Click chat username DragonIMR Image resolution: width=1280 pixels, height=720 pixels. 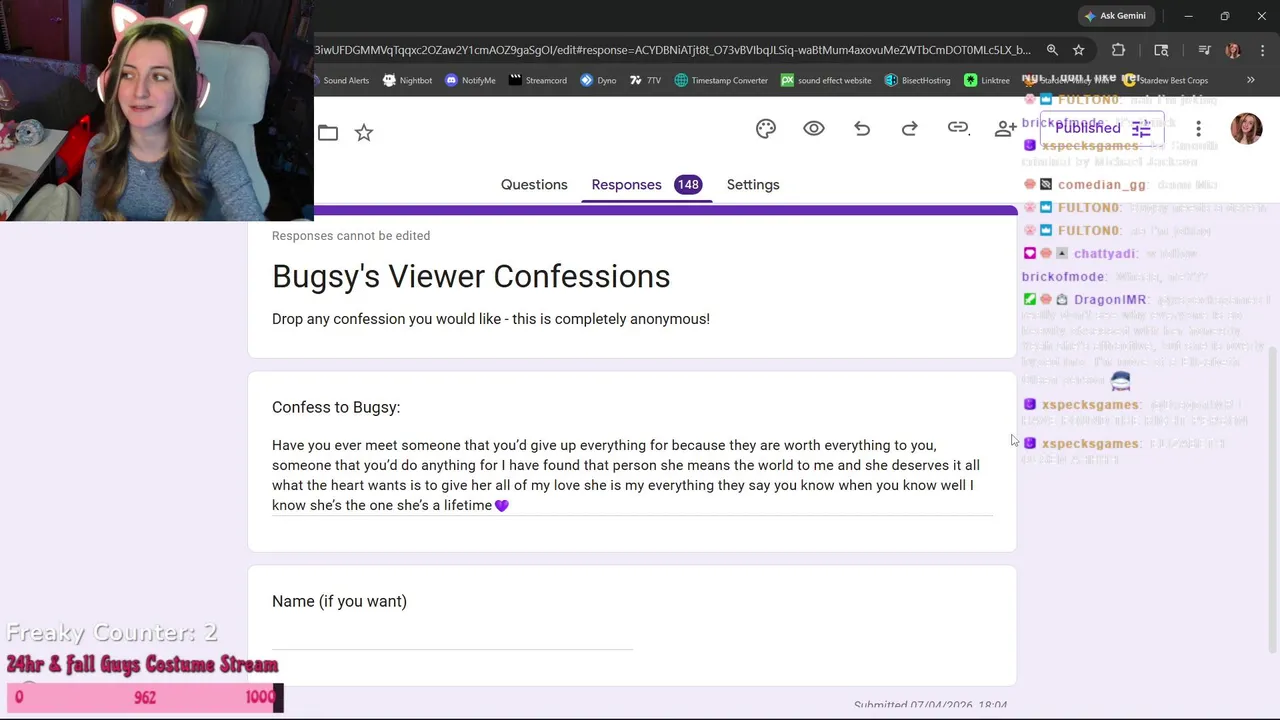(x=1110, y=300)
